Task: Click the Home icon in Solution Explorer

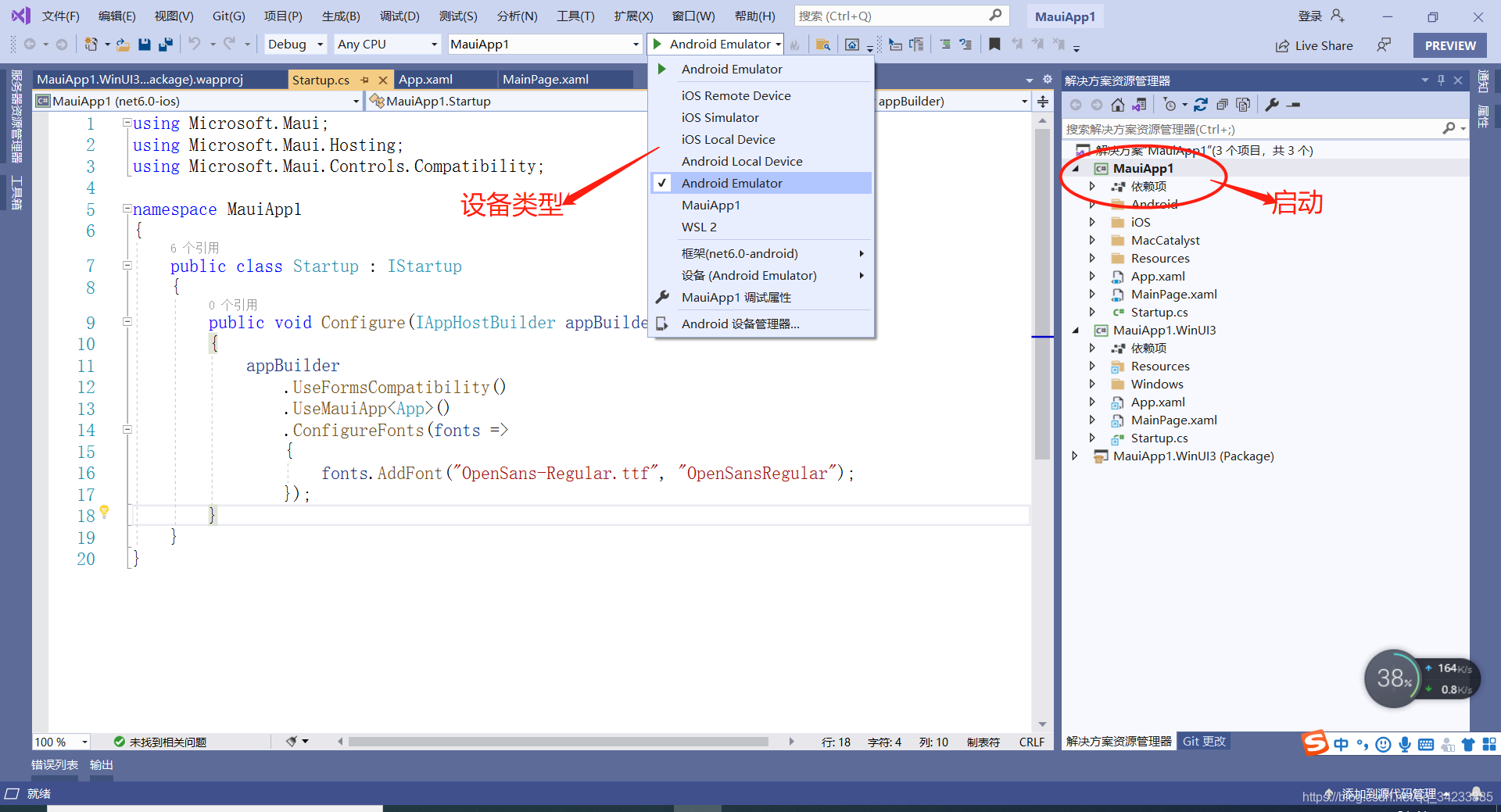Action: pyautogui.click(x=1118, y=105)
